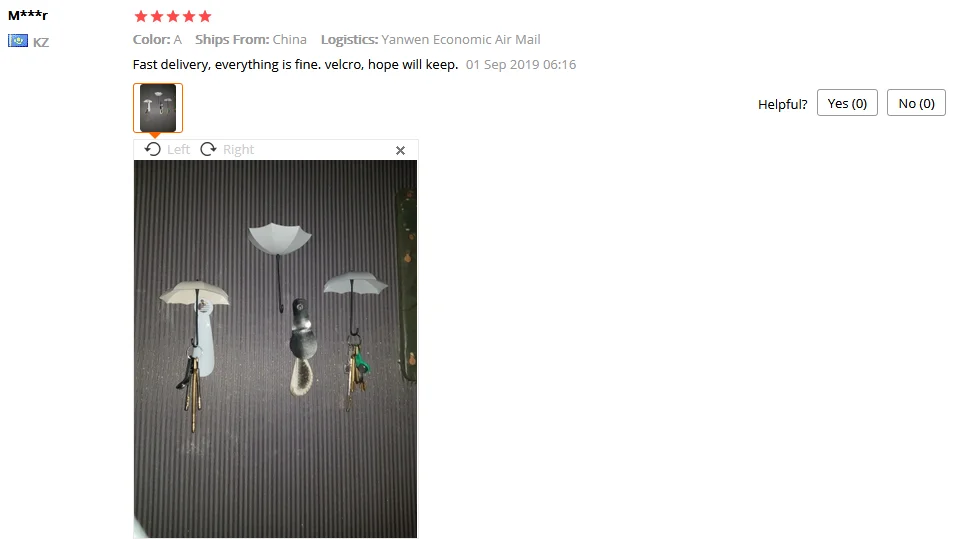Click reviewer name M***r
This screenshot has height=539, width=953.
click(x=28, y=15)
